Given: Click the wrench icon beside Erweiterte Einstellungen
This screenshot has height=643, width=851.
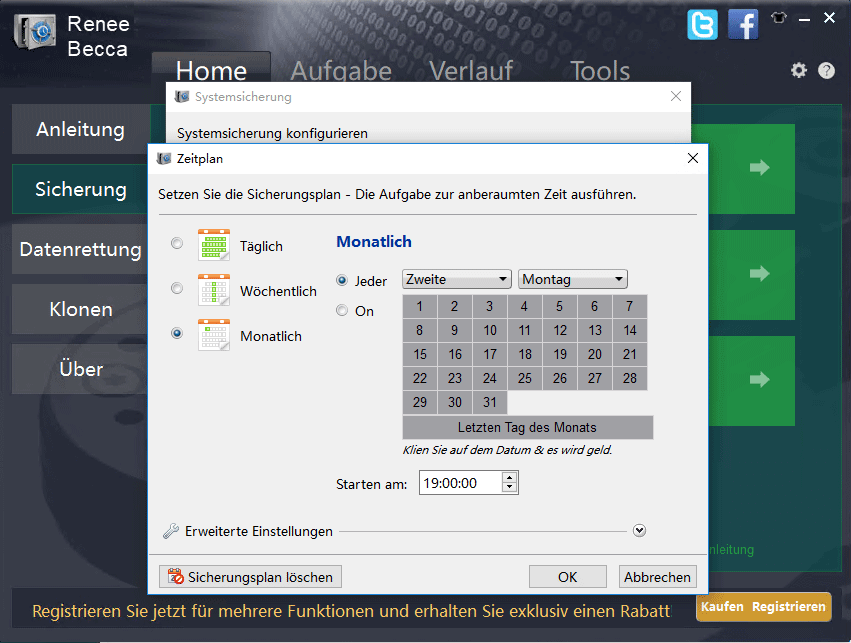Looking at the screenshot, I should tap(171, 531).
